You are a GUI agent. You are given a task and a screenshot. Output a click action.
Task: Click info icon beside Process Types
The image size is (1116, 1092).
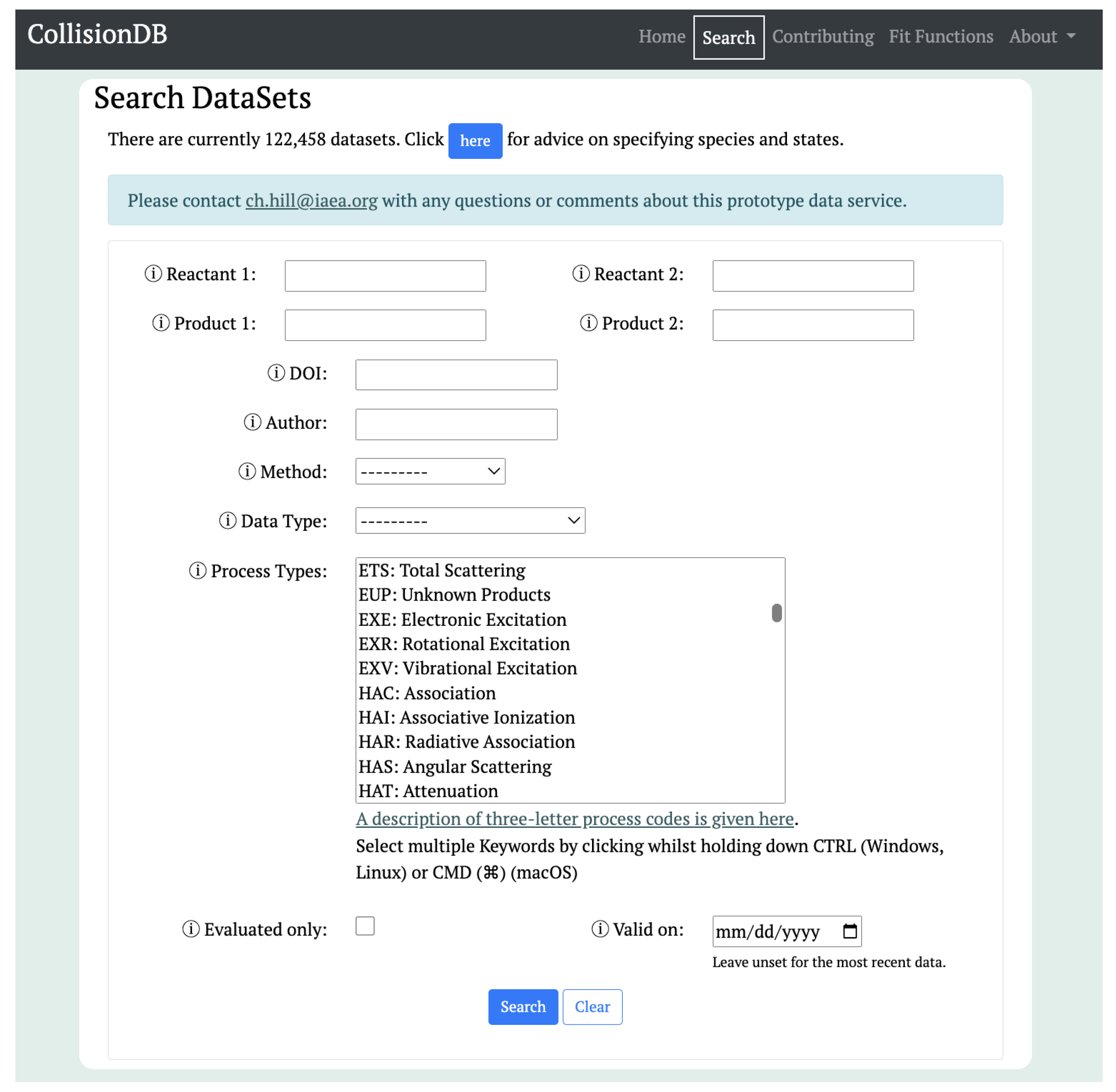[198, 571]
